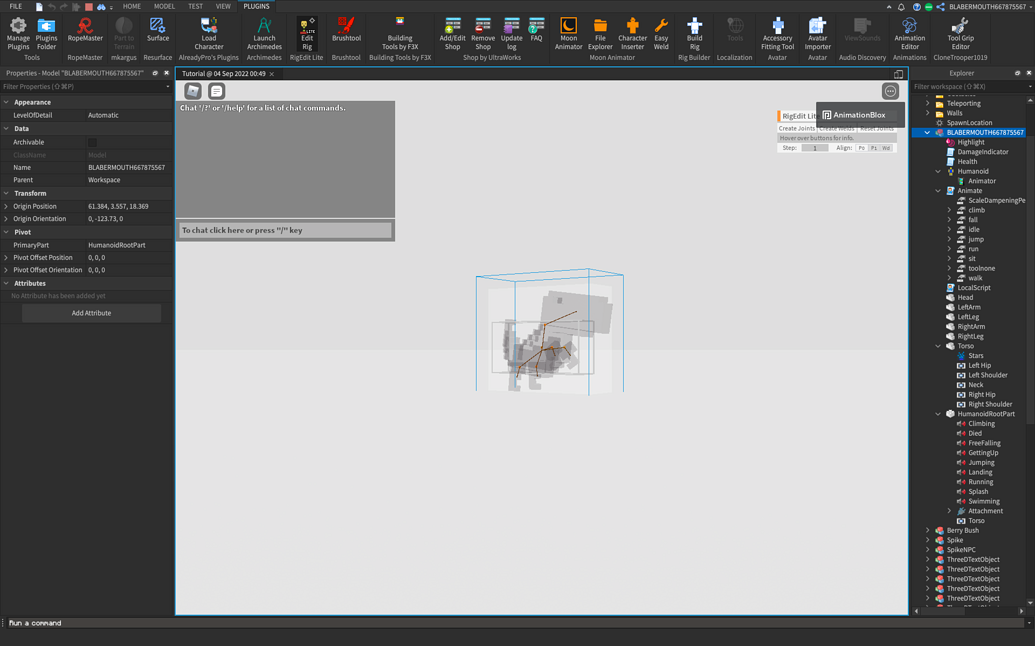1035x646 pixels.
Task: Toggle the P0 align option
Action: [x=862, y=148]
